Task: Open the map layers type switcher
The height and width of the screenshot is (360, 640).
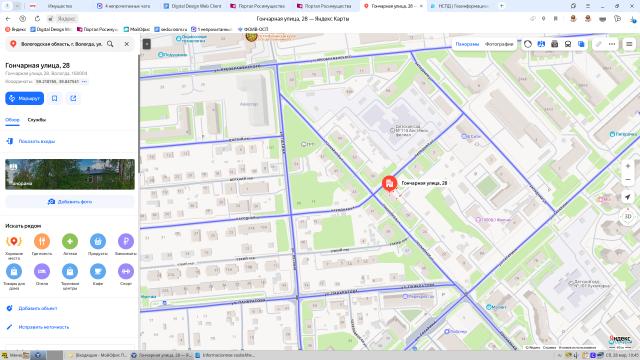Action: (x=581, y=44)
